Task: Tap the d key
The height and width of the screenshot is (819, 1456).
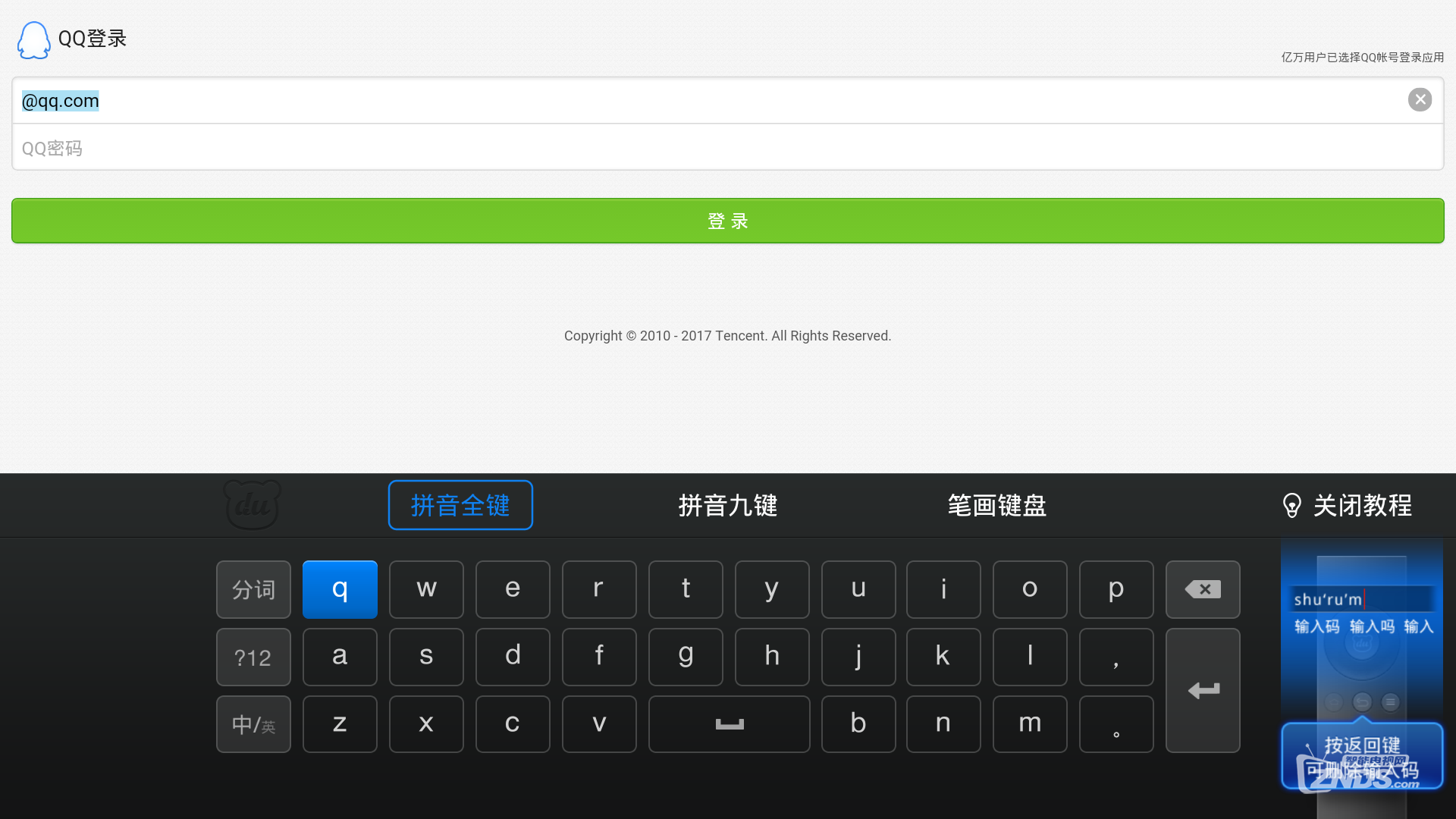Action: (x=513, y=657)
